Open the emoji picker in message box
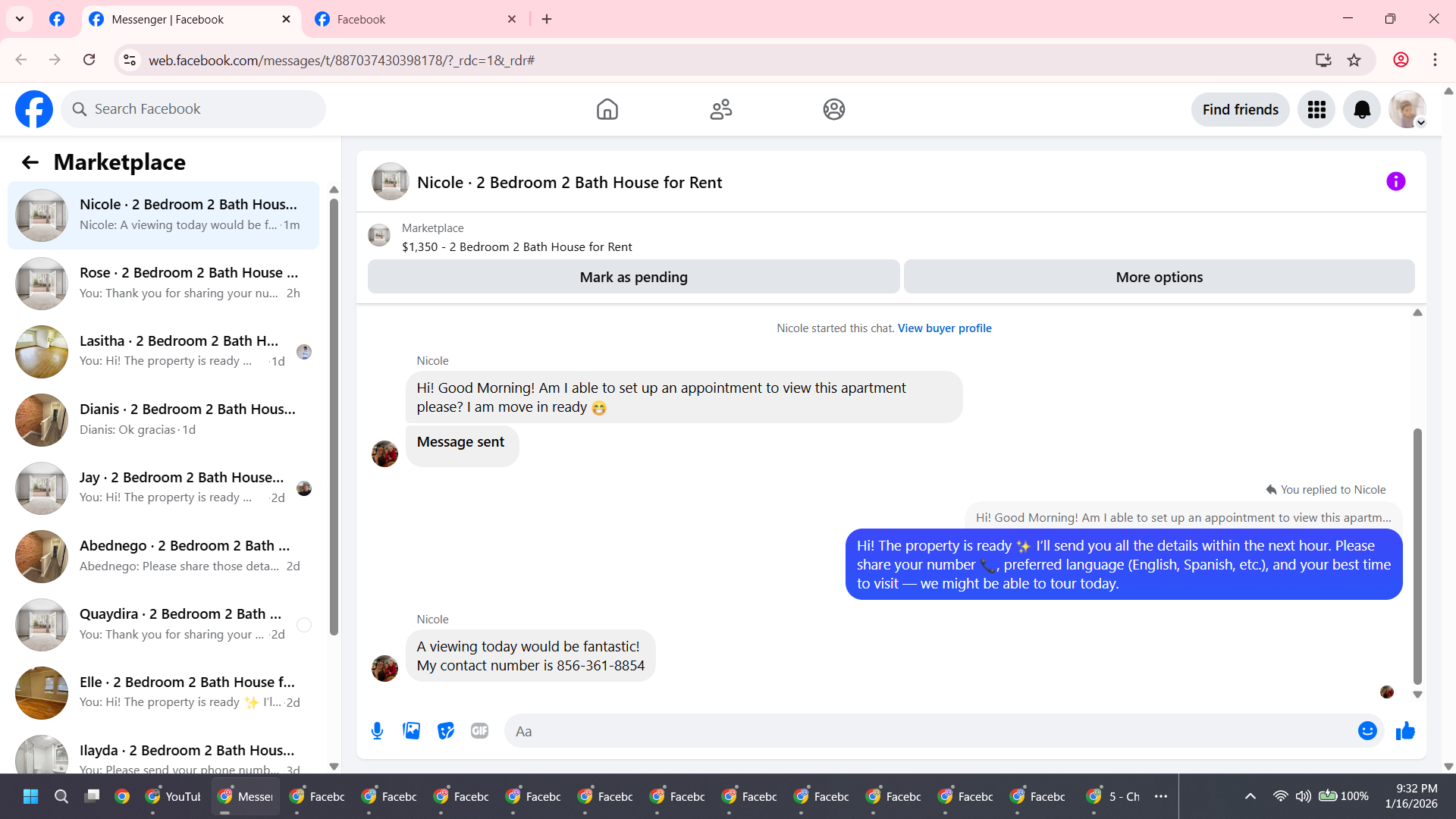The image size is (1456, 819). point(1367,731)
